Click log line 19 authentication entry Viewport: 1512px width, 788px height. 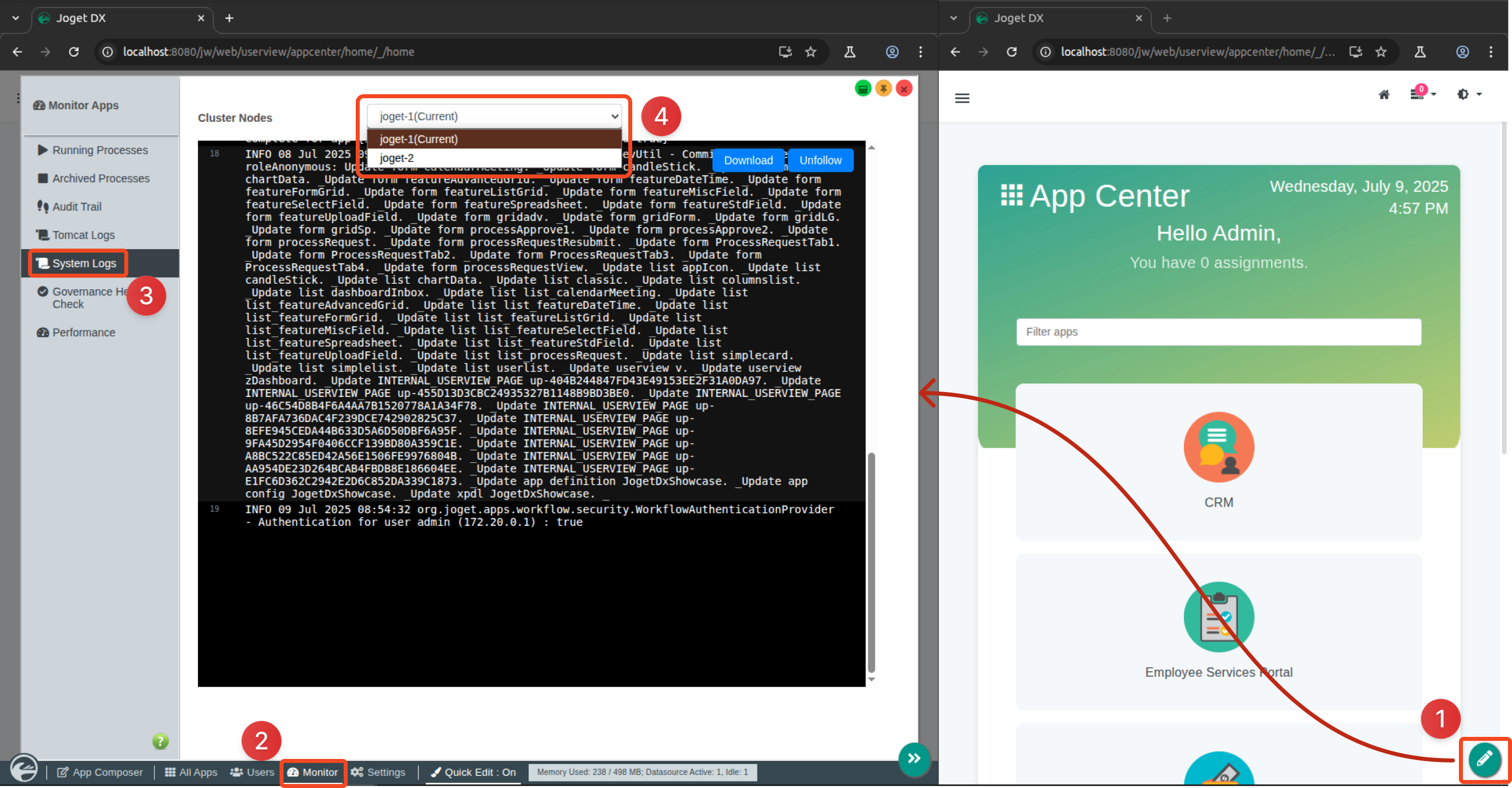(539, 515)
